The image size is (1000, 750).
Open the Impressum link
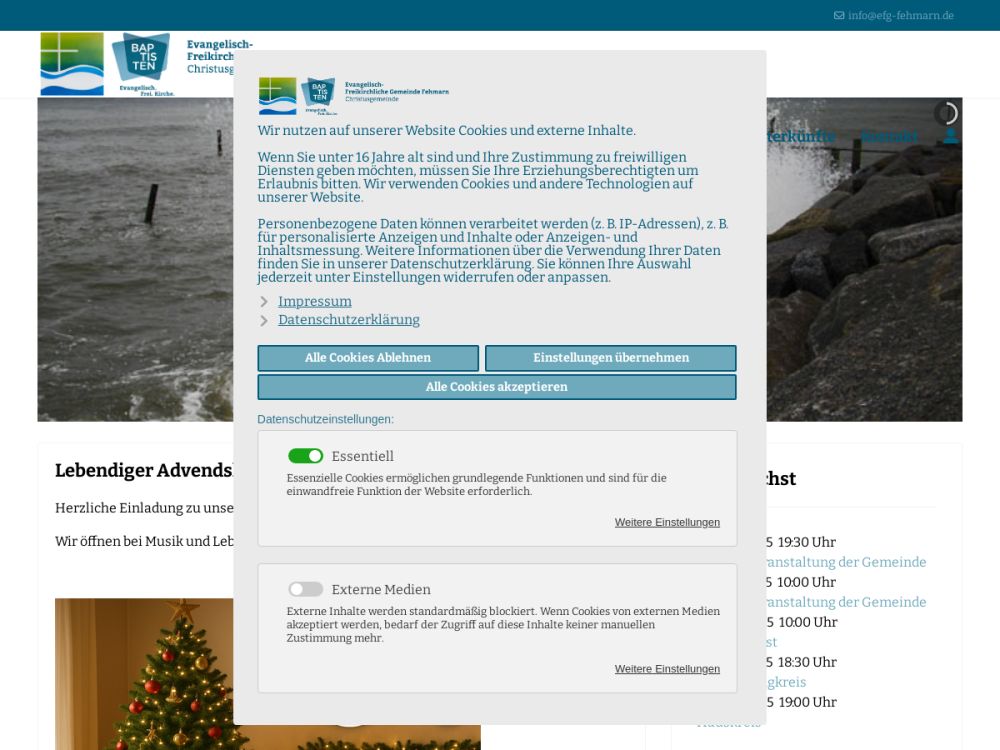(x=315, y=301)
